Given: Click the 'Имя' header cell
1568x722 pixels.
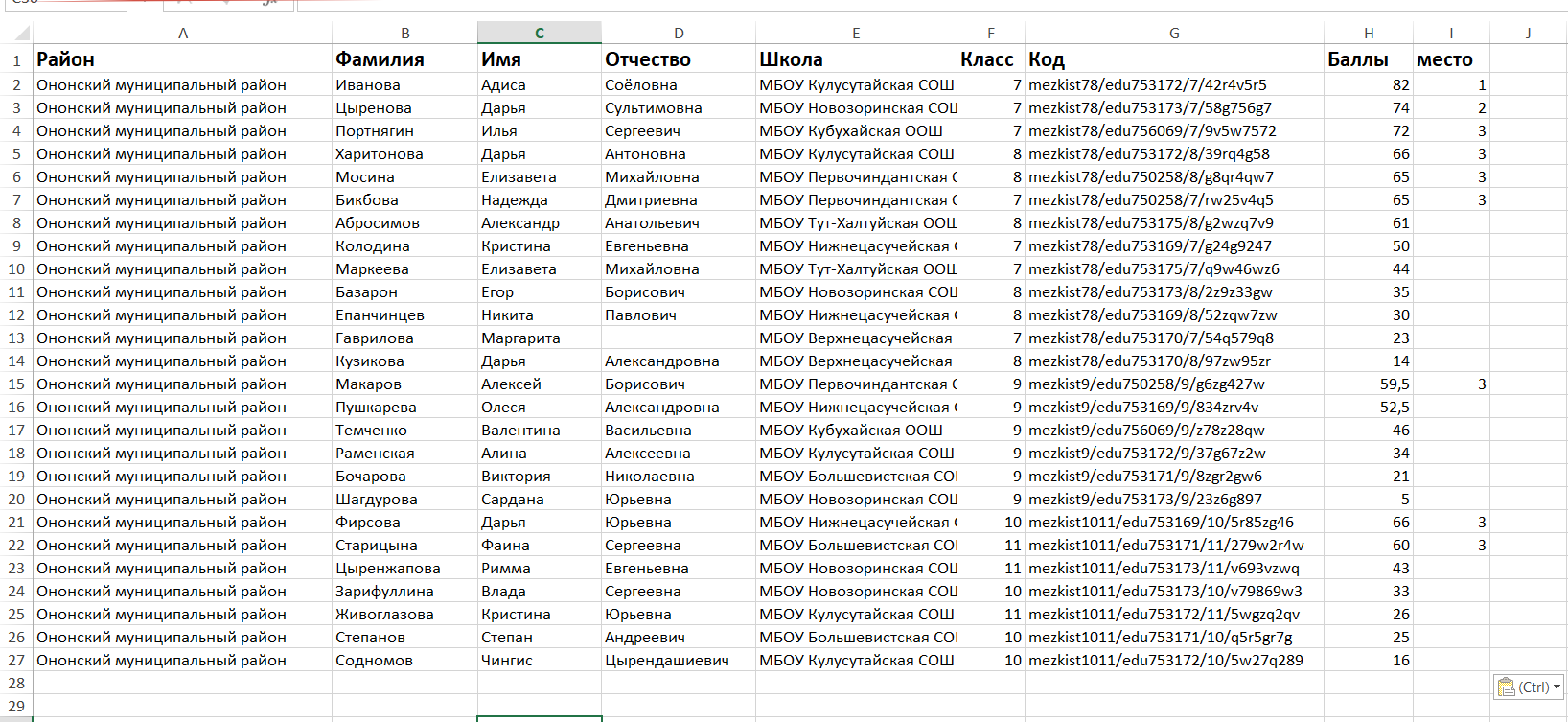Looking at the screenshot, I should pyautogui.click(x=540, y=59).
